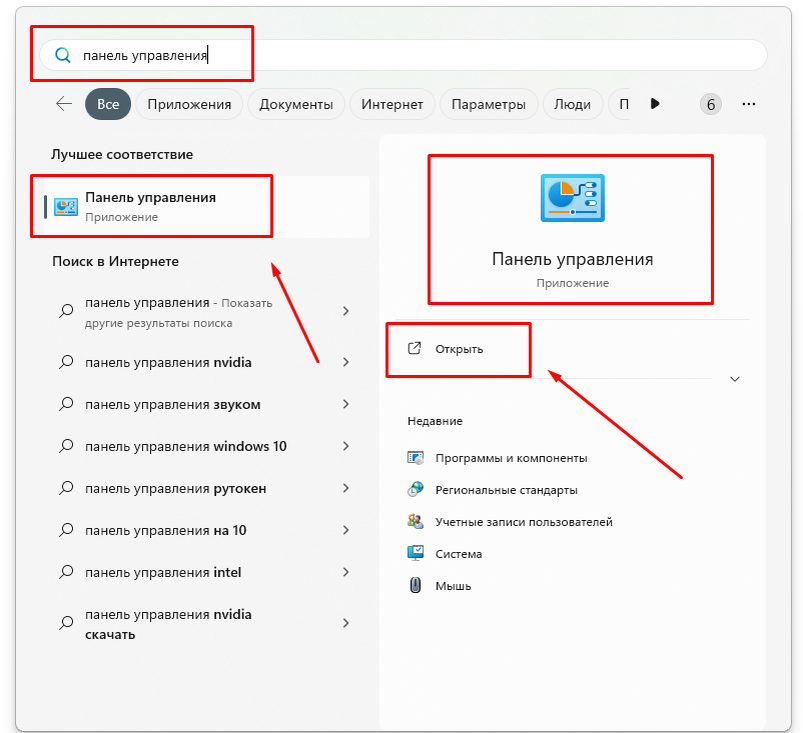Click search icon next to nvidia скачать suggestion
The height and width of the screenshot is (733, 803).
tap(66, 623)
